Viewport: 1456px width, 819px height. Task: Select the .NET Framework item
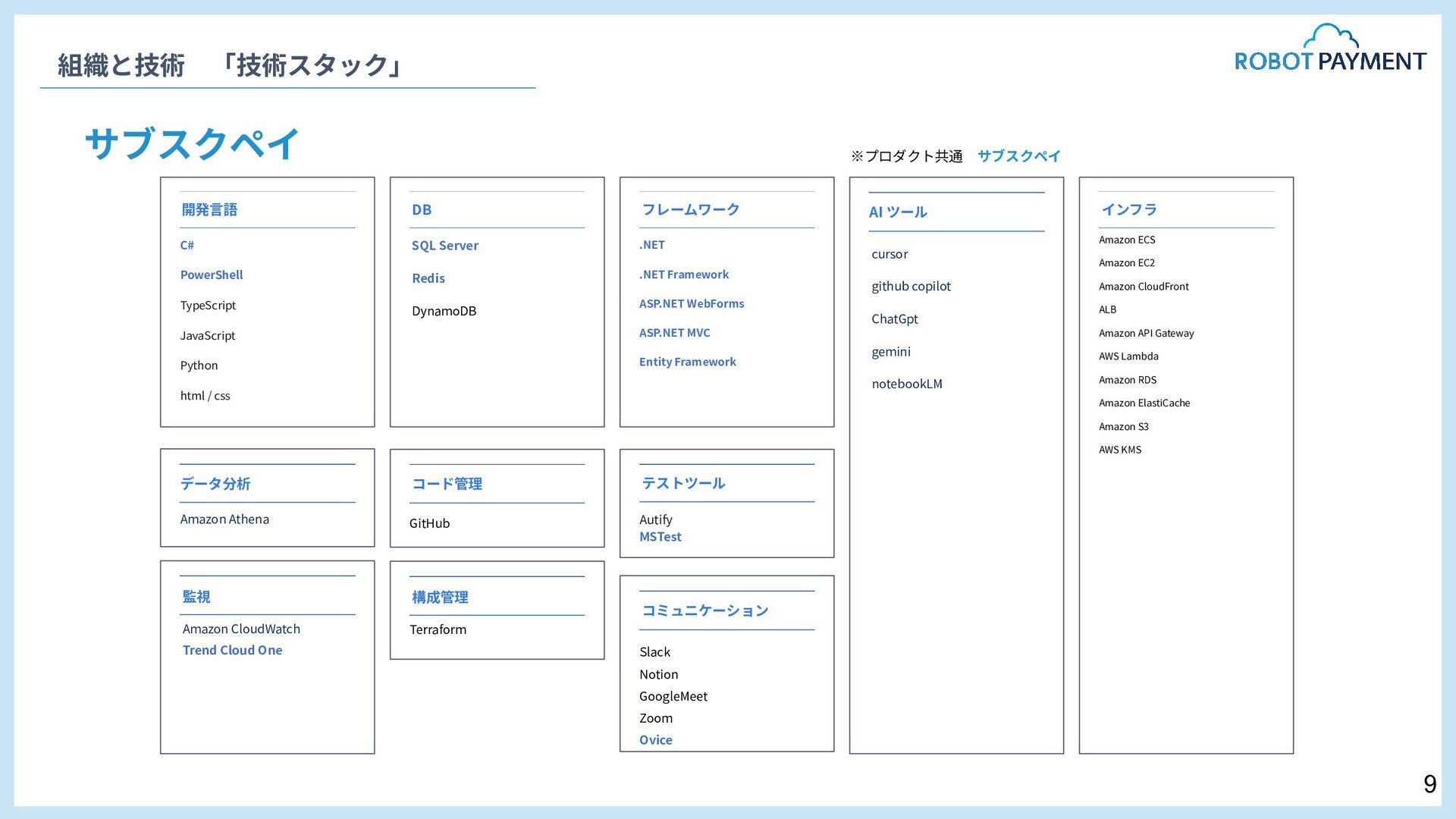coord(683,275)
